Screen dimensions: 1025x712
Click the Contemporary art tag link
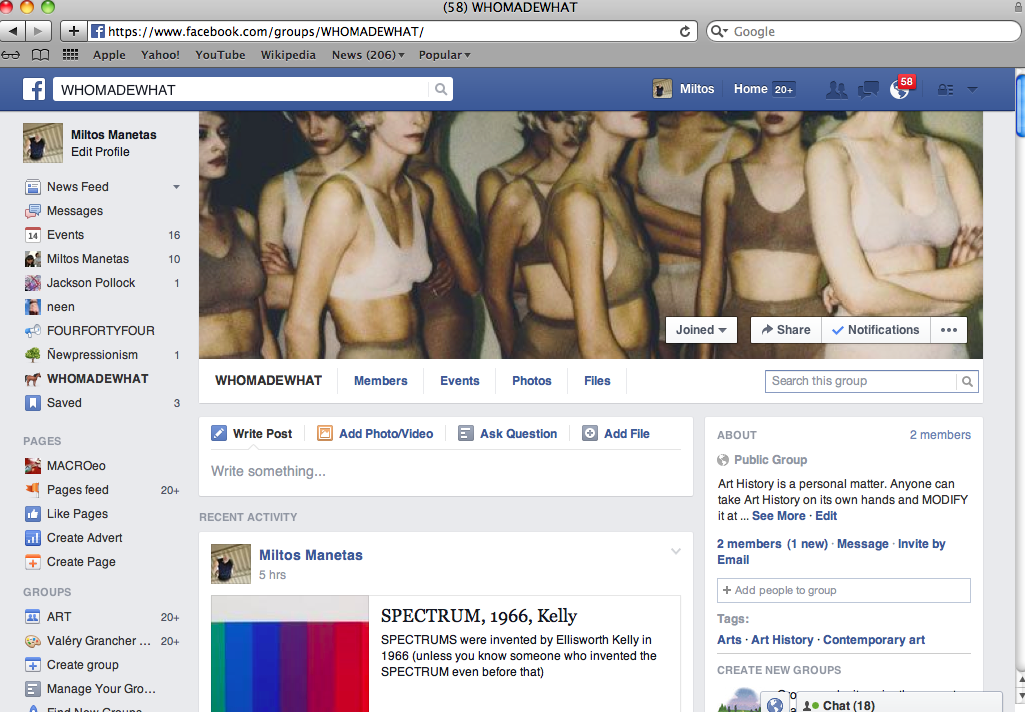coord(874,640)
